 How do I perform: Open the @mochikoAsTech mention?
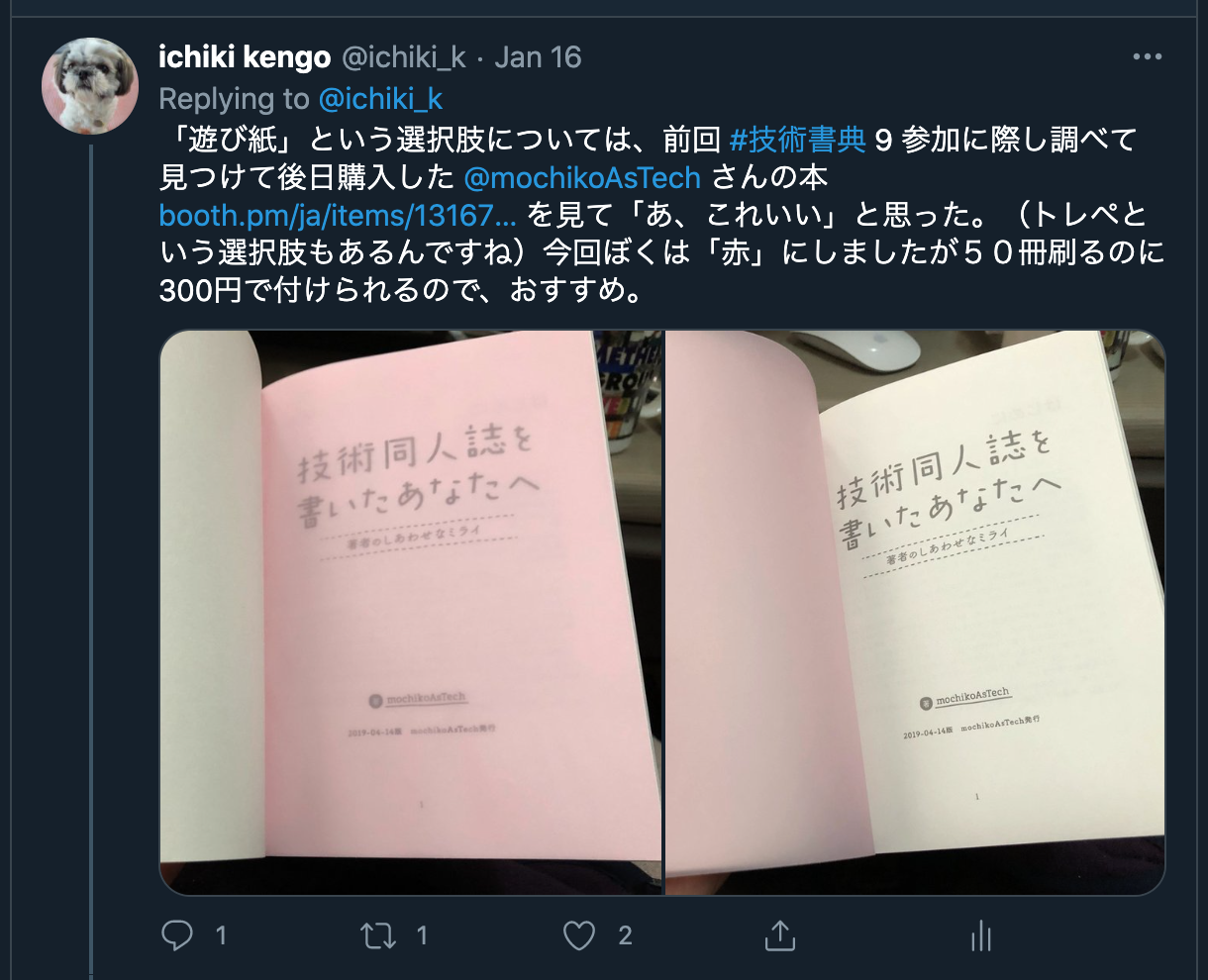(582, 178)
